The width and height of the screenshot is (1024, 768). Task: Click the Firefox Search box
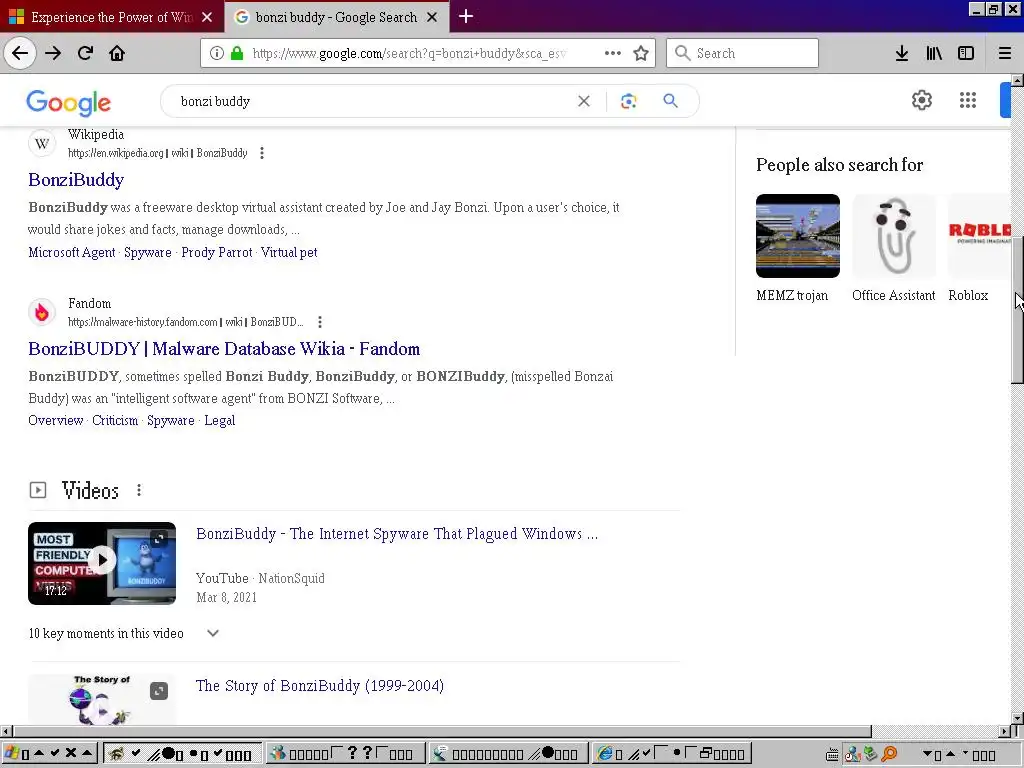pos(743,53)
